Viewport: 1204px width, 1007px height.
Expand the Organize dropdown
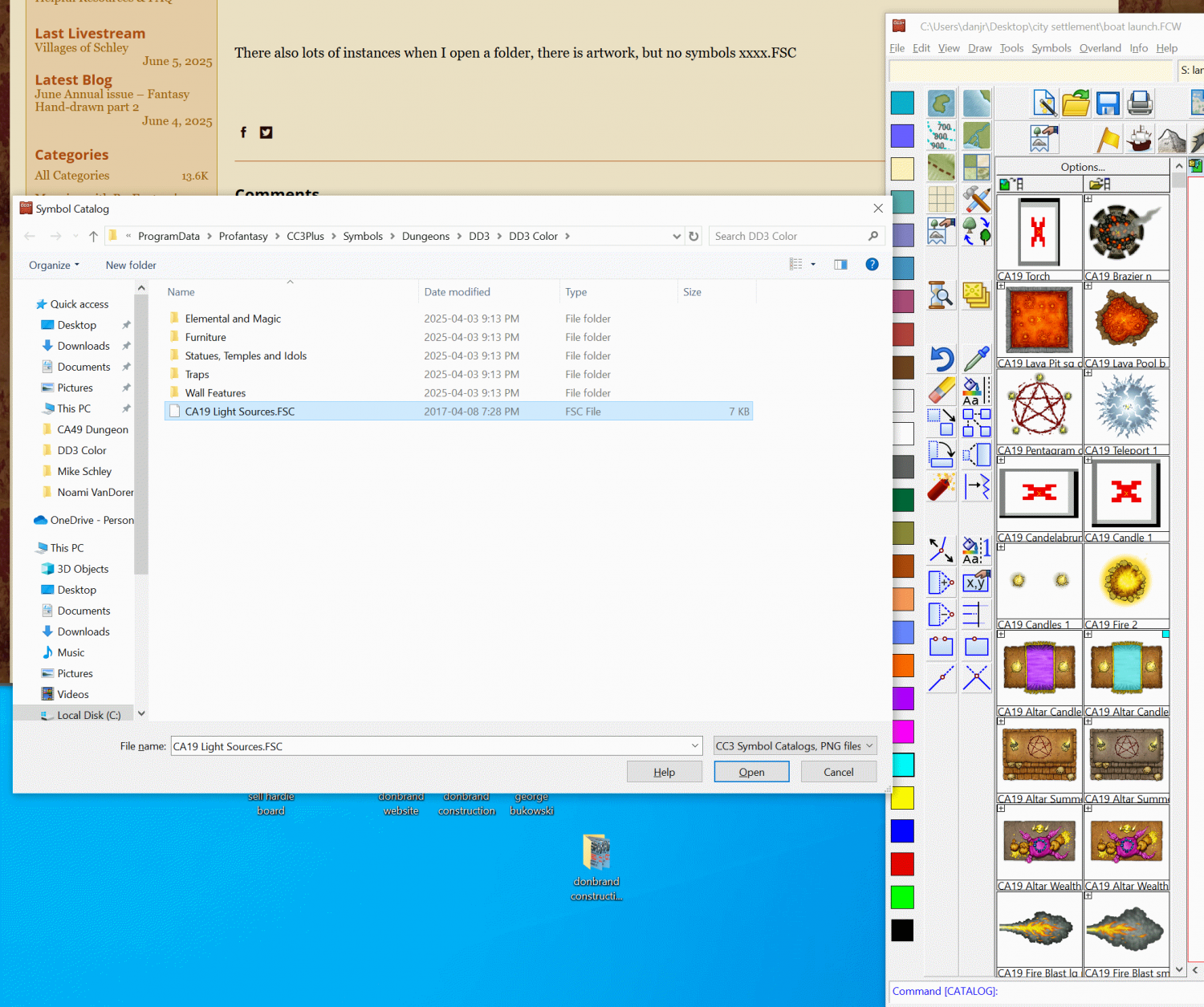pos(54,265)
